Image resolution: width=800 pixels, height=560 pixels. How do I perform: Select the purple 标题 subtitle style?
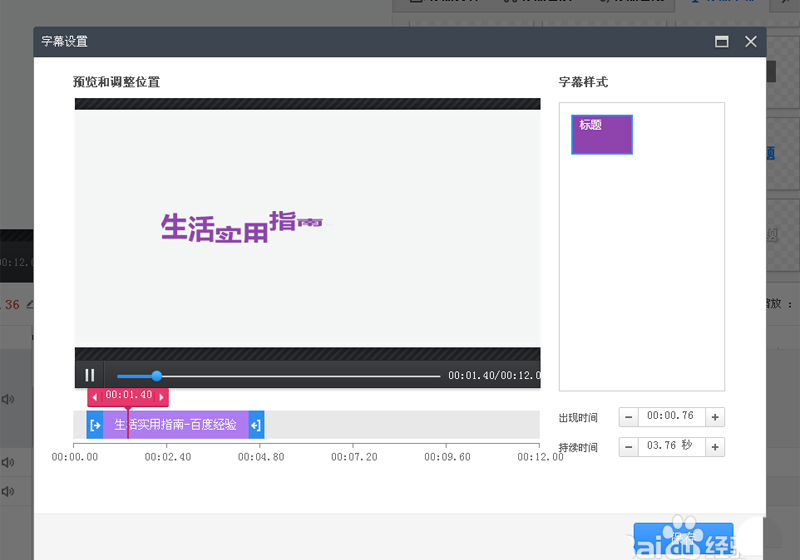[602, 135]
